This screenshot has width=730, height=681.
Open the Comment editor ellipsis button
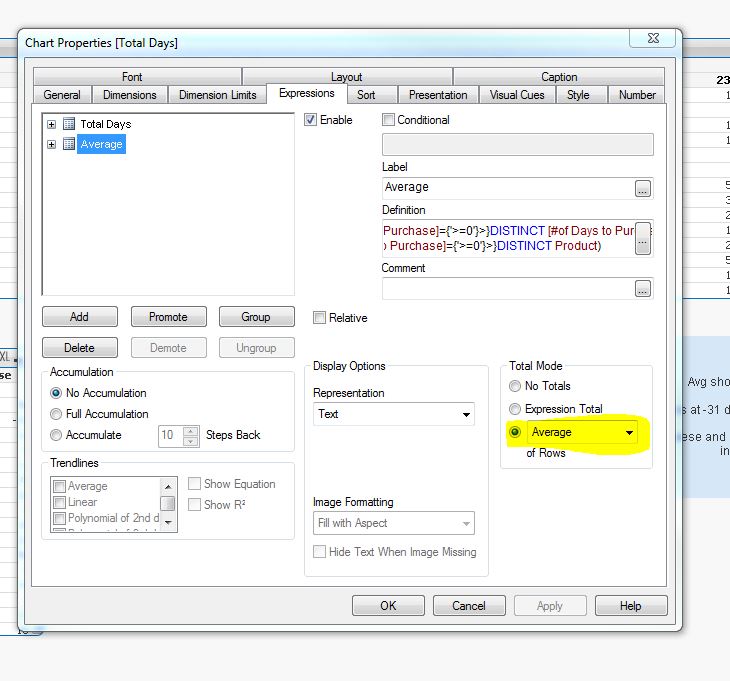pos(642,289)
